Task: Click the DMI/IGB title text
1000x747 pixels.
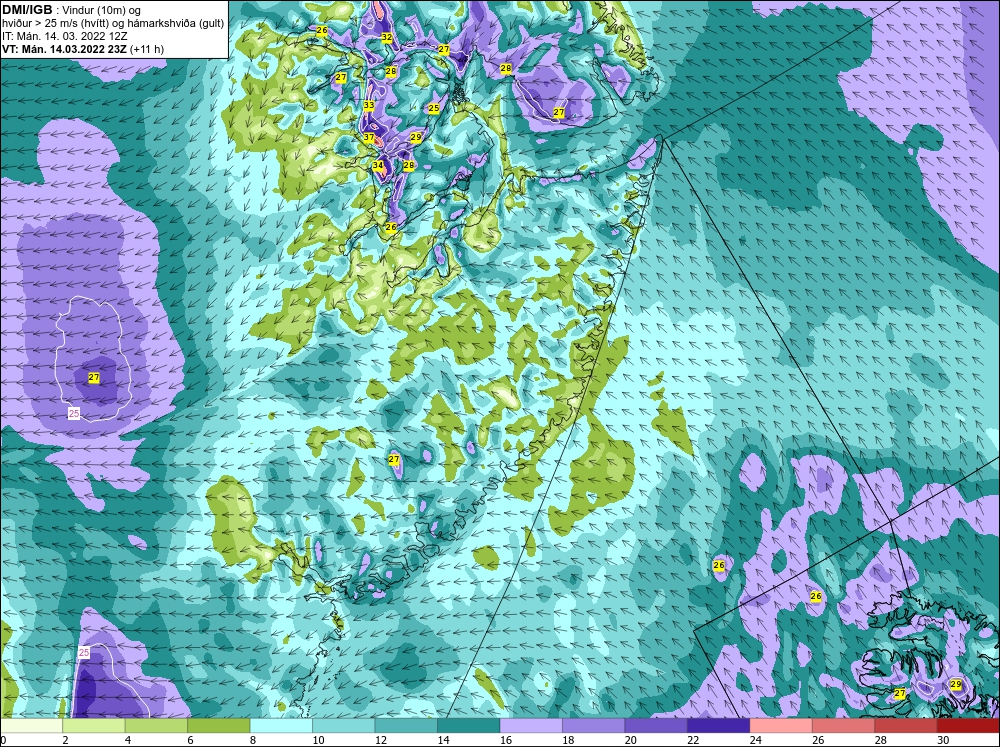Action: pyautogui.click(x=27, y=10)
